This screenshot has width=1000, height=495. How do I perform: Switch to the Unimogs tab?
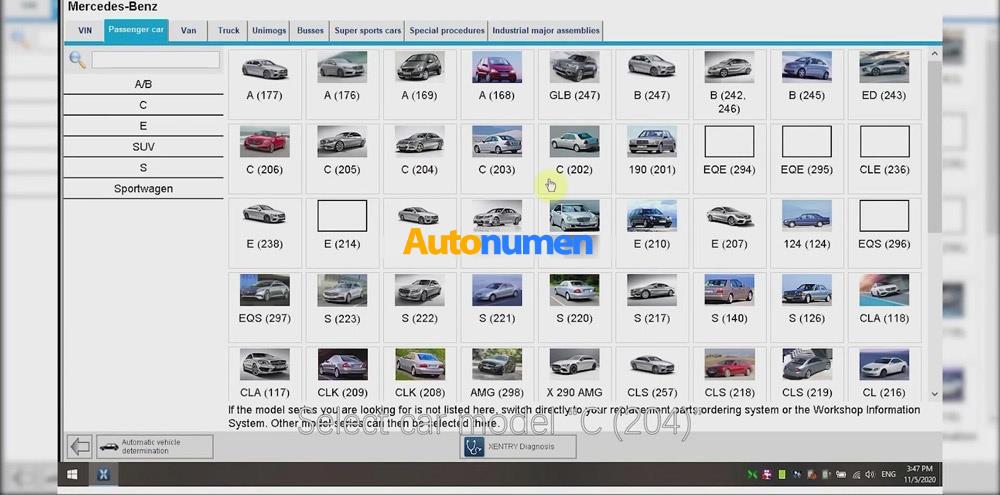pos(269,30)
